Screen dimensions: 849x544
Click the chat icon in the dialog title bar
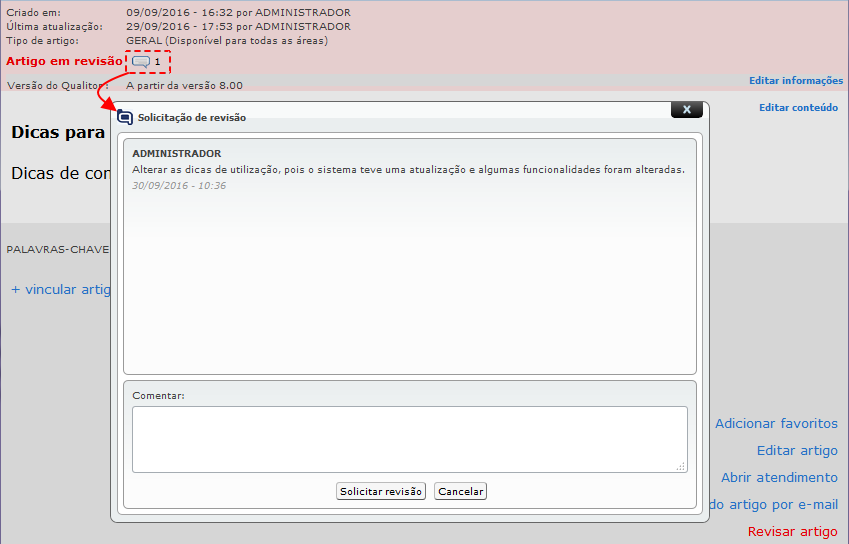tap(125, 117)
